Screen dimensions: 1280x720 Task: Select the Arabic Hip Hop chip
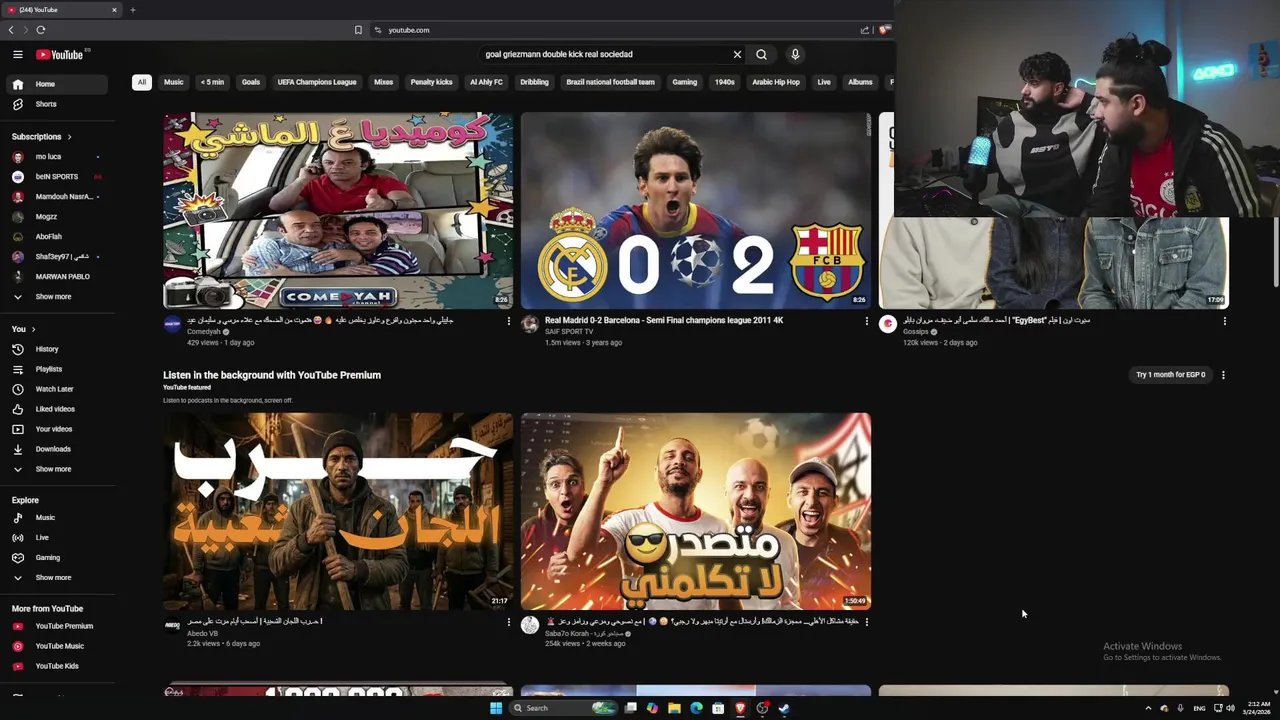[776, 82]
